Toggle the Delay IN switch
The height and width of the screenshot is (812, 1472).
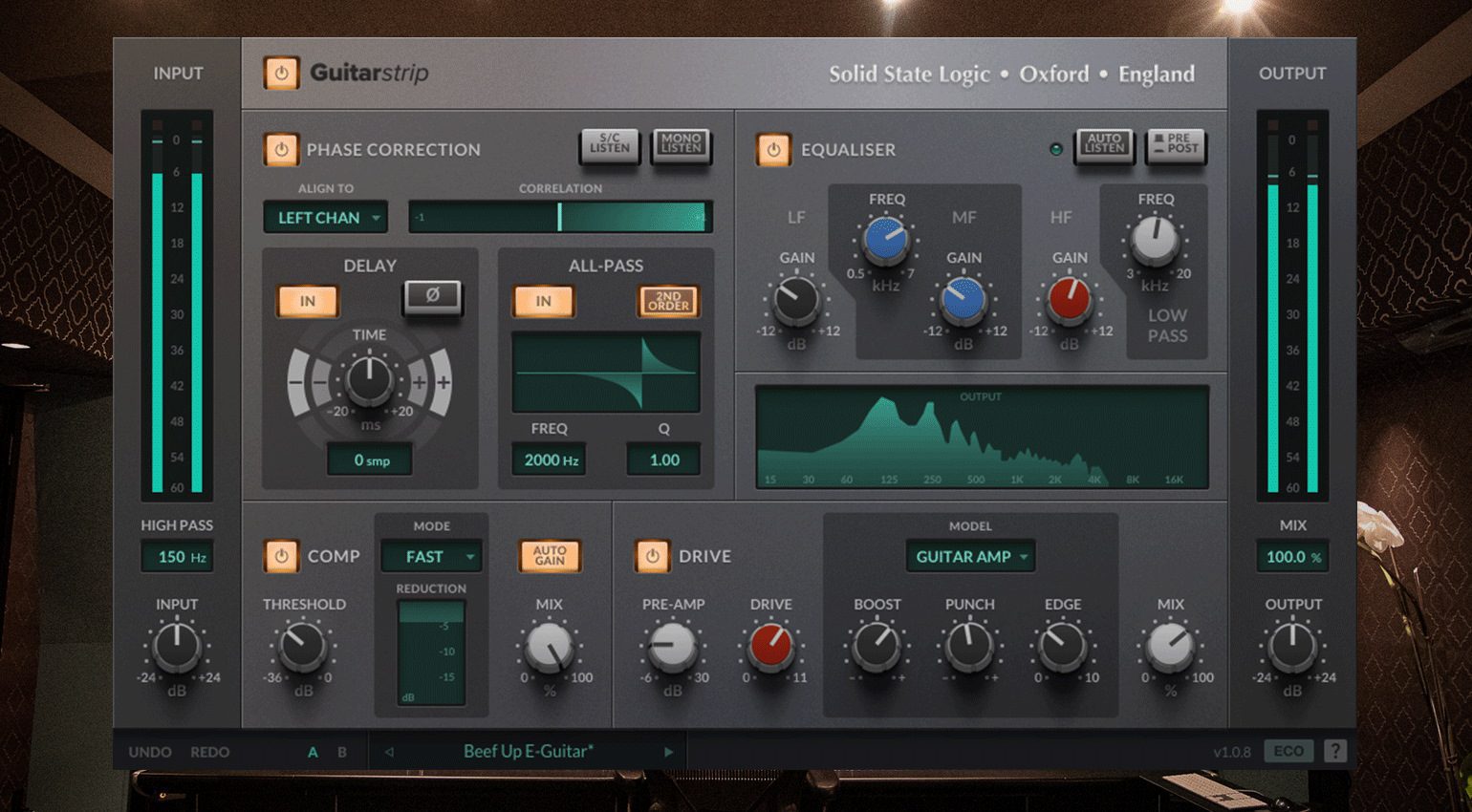tap(308, 302)
